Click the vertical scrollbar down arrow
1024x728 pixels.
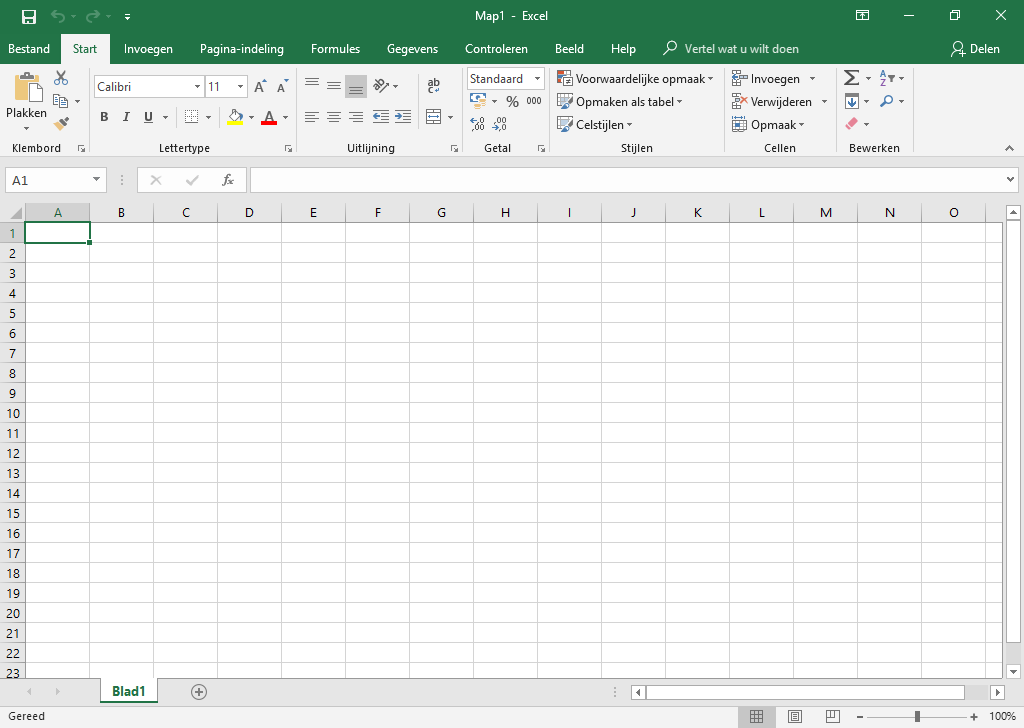[1013, 671]
